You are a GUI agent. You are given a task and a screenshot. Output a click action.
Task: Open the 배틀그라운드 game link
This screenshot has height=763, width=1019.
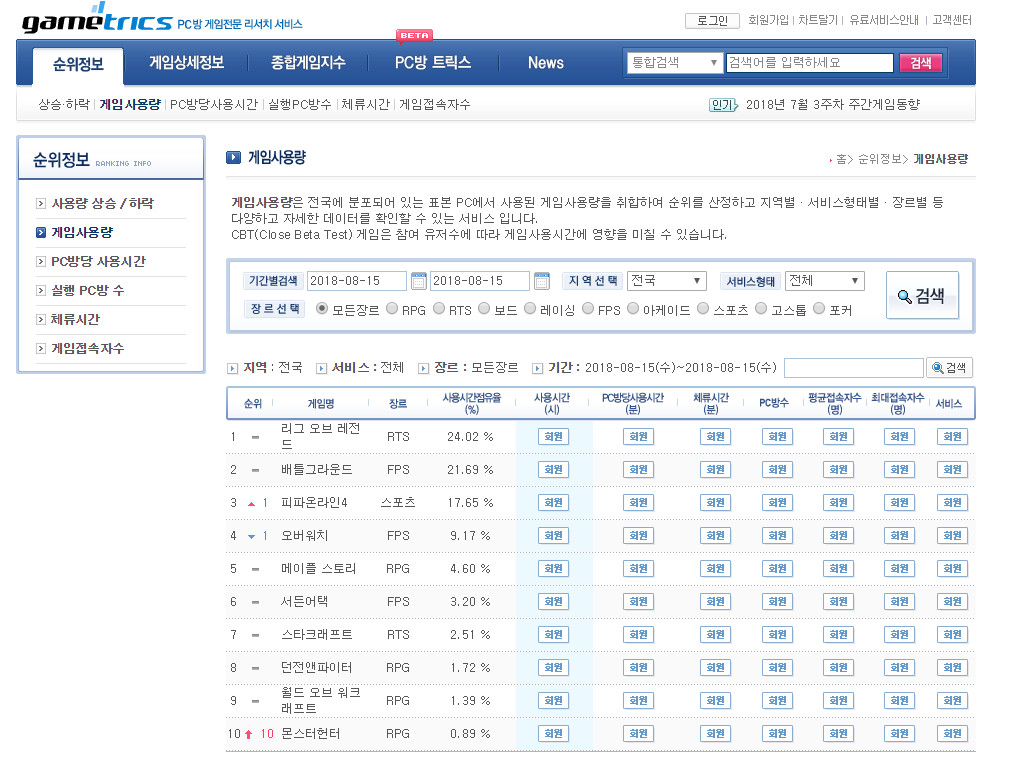[316, 469]
